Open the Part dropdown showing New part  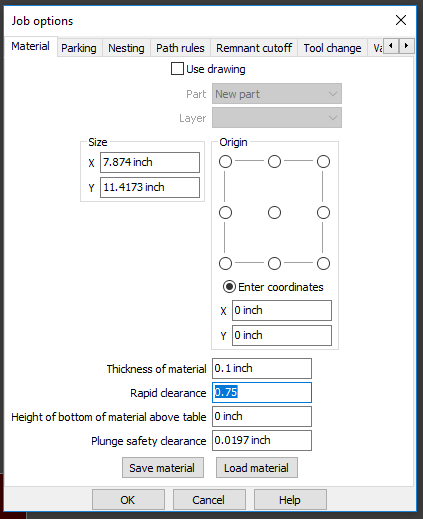coord(277,94)
